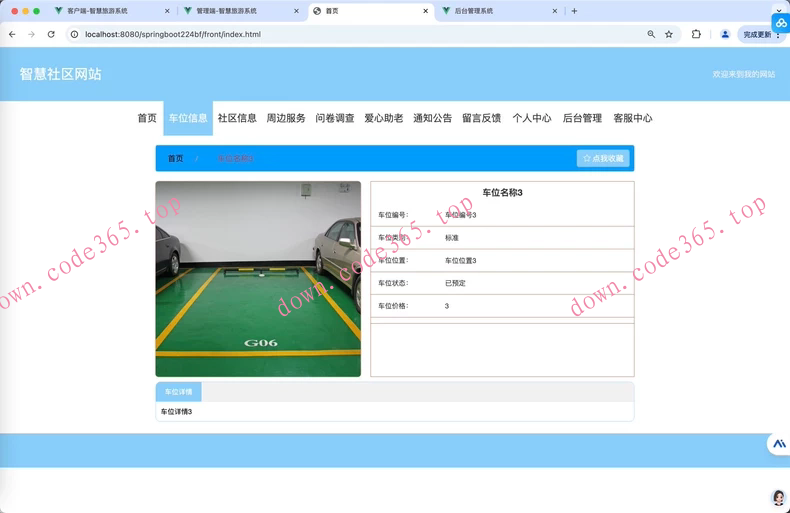Close the 后台管理系统 tab
The width and height of the screenshot is (790, 513).
point(555,11)
